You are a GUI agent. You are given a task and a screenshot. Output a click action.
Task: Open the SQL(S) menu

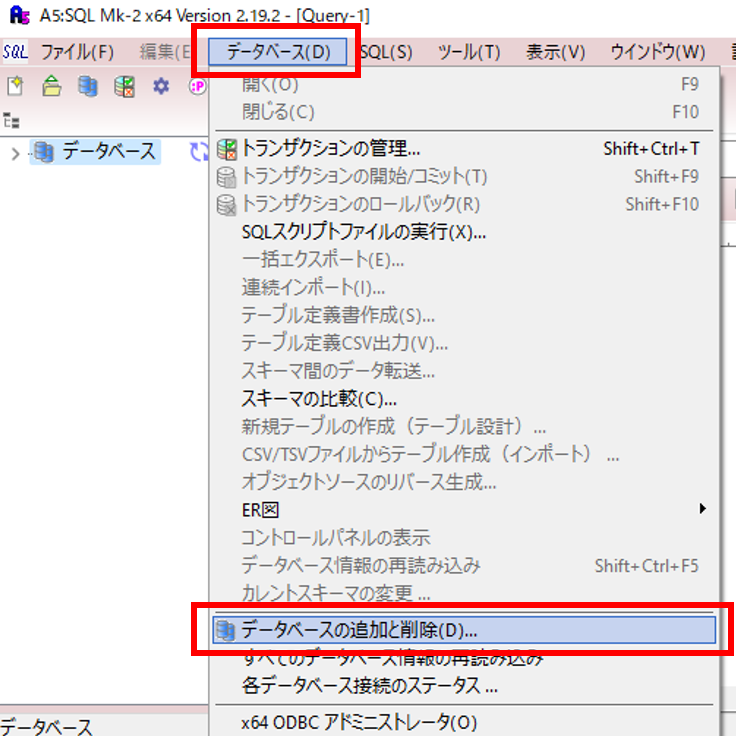[x=386, y=52]
